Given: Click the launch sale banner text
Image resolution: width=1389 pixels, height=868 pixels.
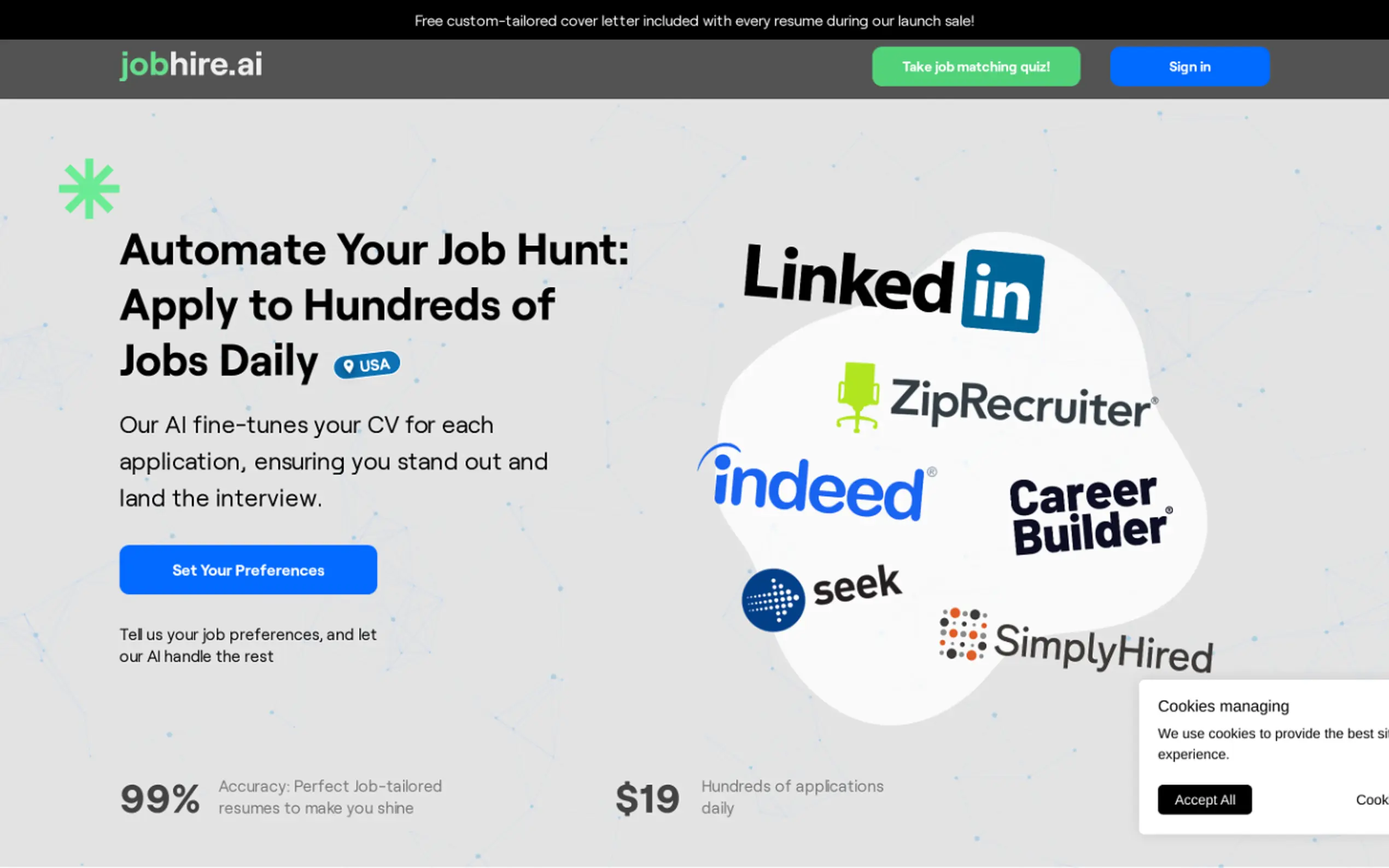Looking at the screenshot, I should coord(694,21).
